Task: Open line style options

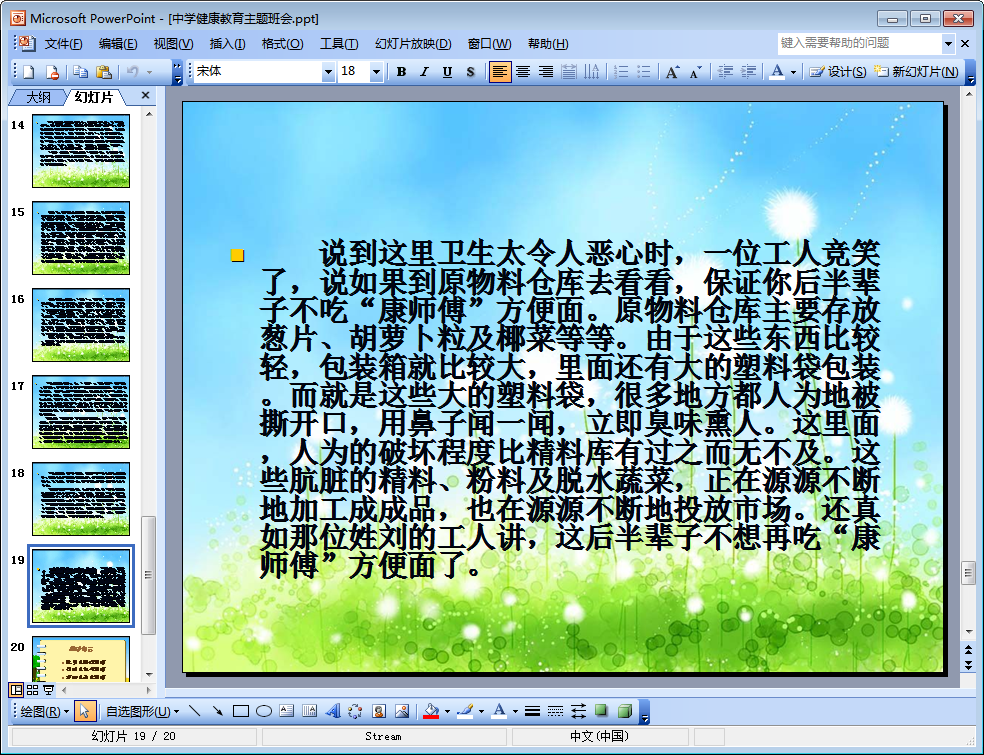Action: (532, 711)
